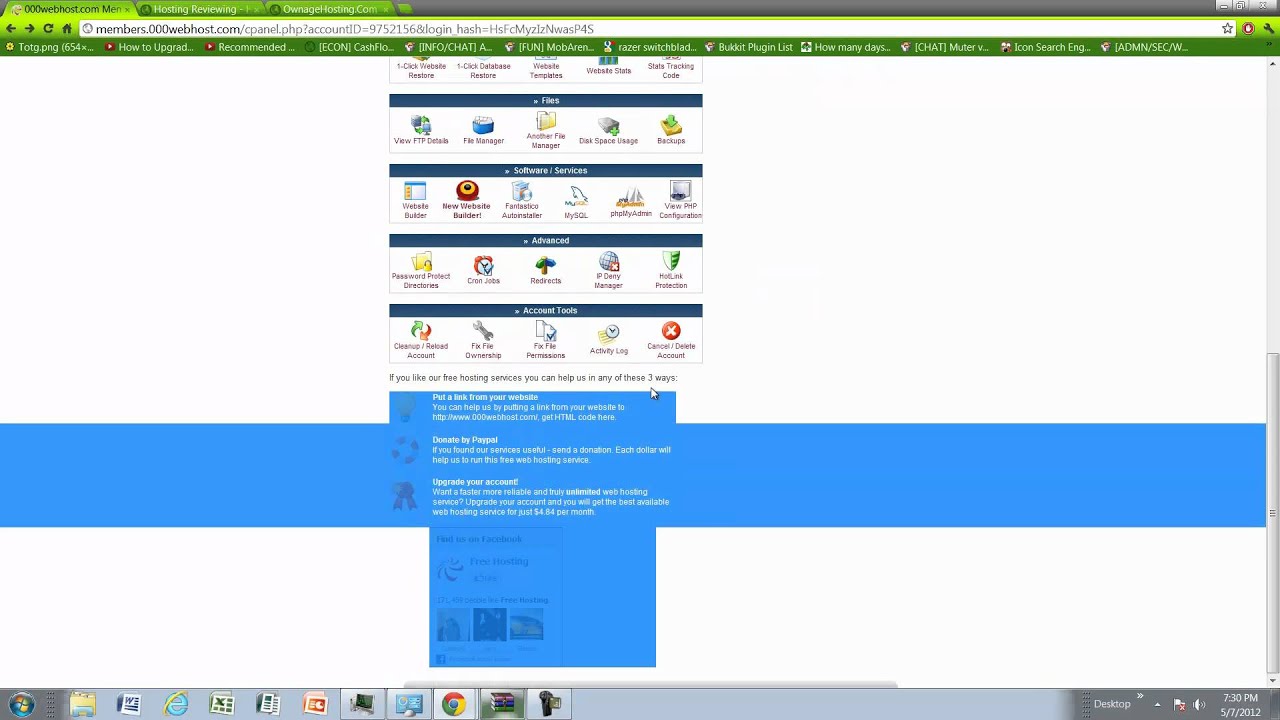Open the Chrome wrench menu

click(x=1267, y=29)
